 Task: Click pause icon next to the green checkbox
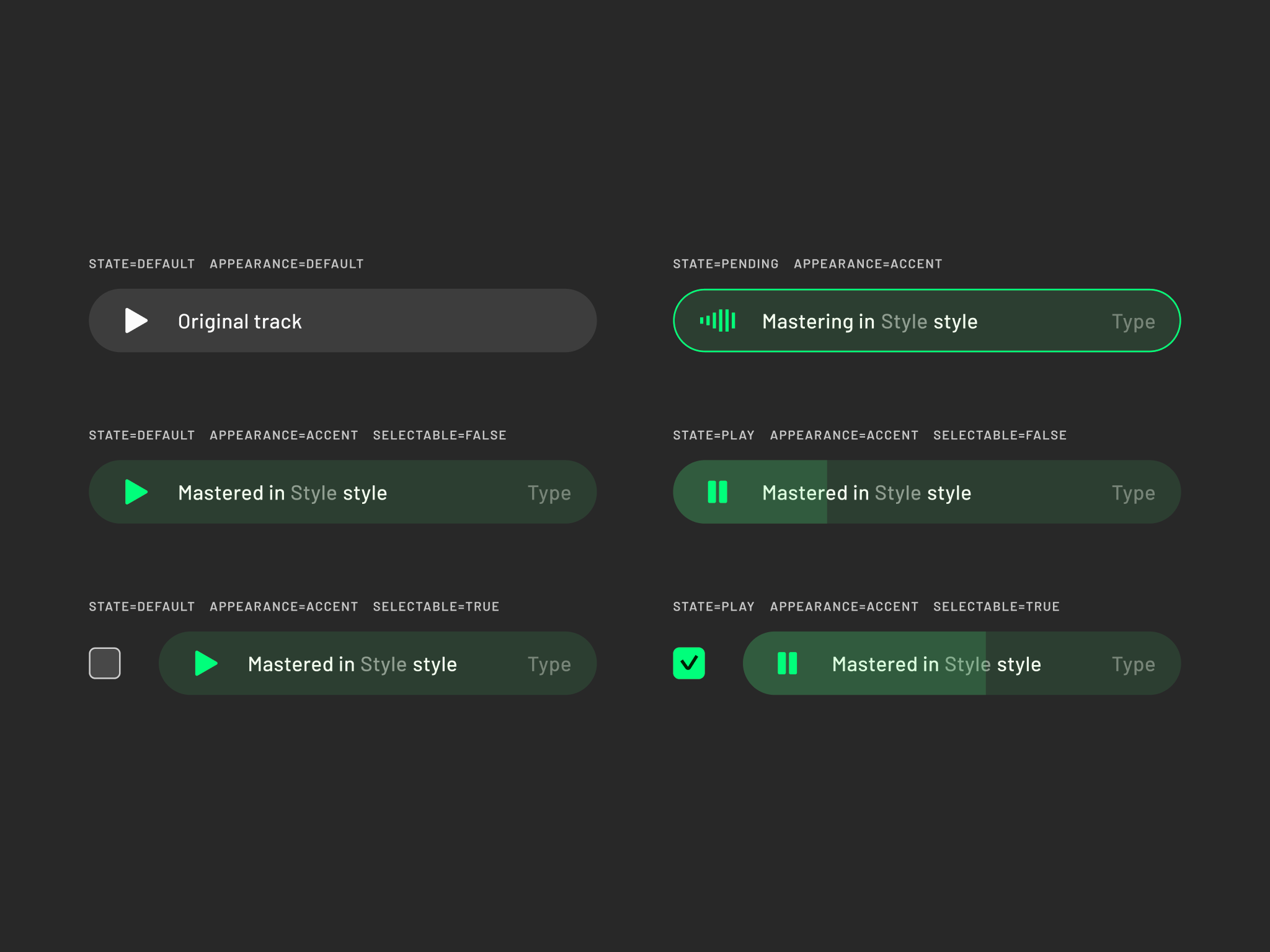[787, 663]
